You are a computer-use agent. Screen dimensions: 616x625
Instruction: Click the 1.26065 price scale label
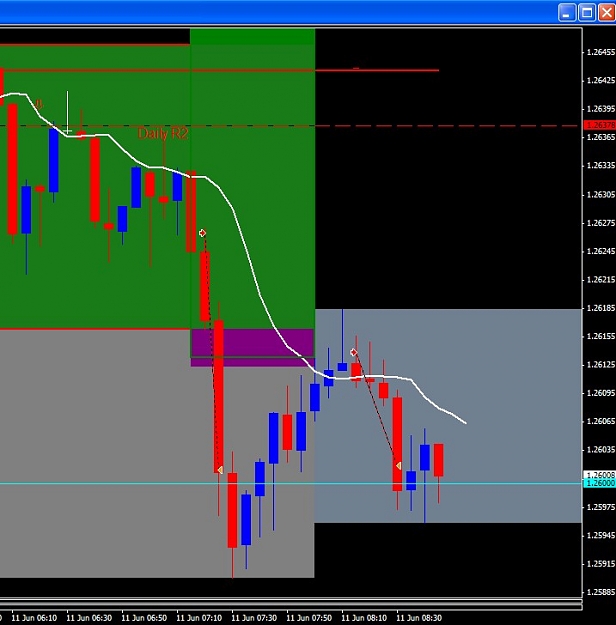coord(601,421)
